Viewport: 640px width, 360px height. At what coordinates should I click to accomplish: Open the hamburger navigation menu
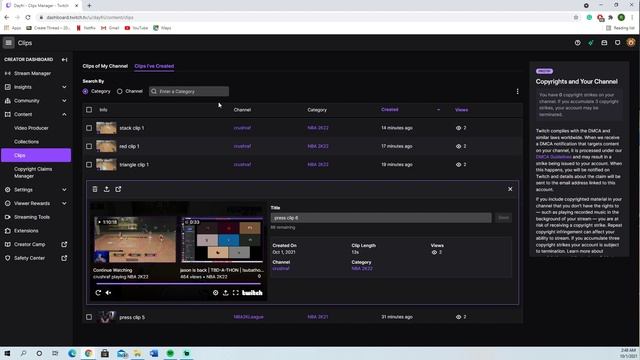coord(8,43)
